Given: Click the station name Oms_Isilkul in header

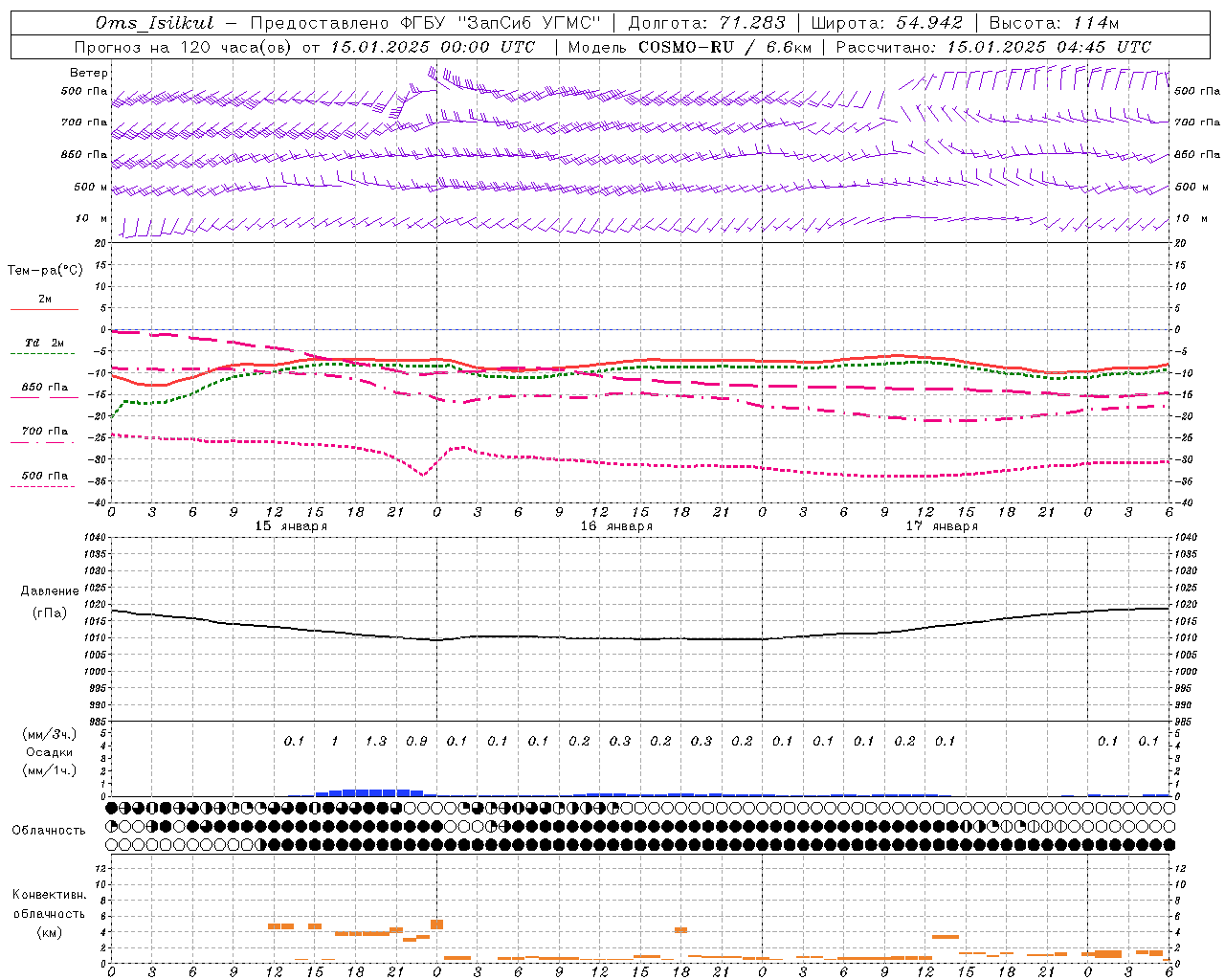Looking at the screenshot, I should pos(154,23).
